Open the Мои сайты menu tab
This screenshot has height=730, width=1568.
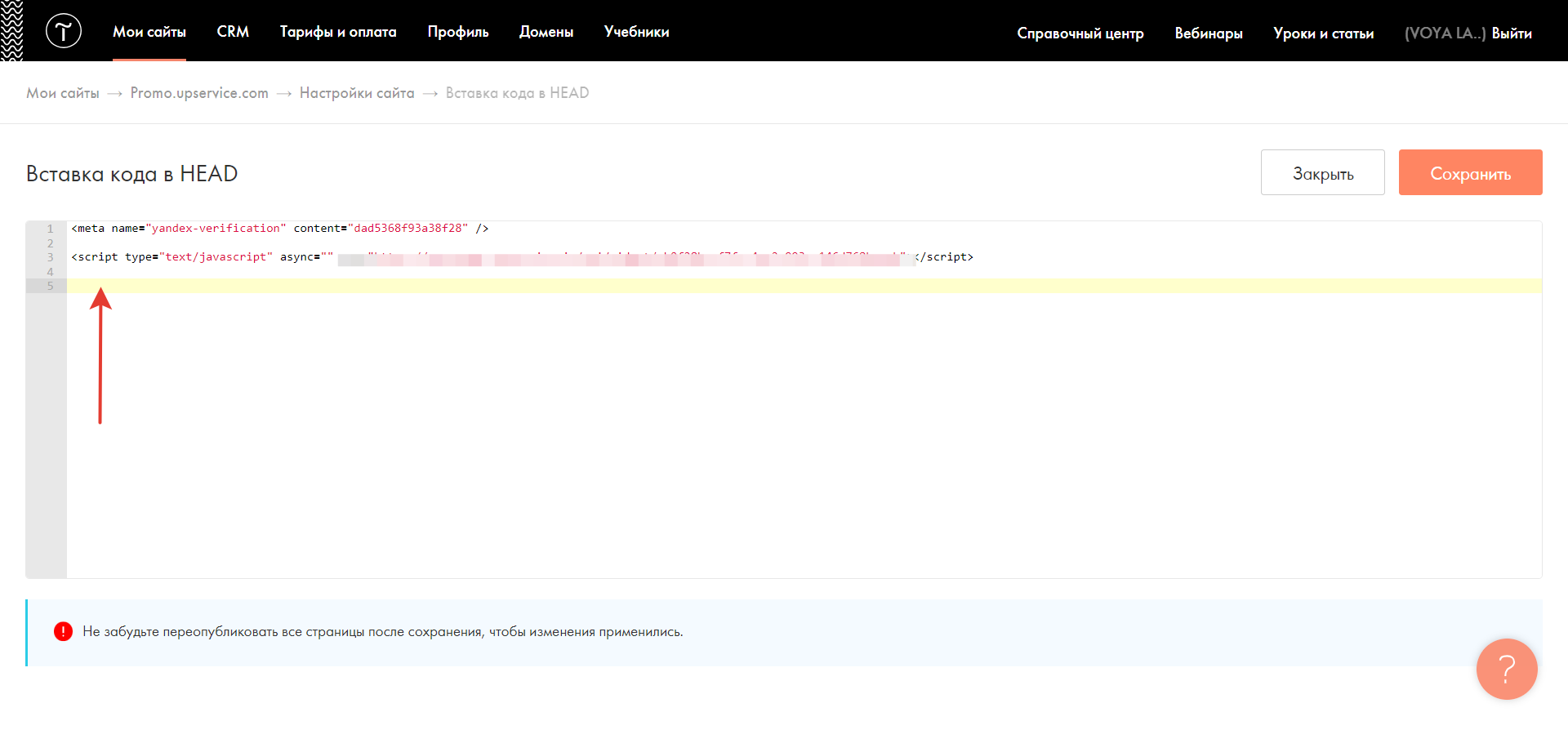pyautogui.click(x=149, y=32)
